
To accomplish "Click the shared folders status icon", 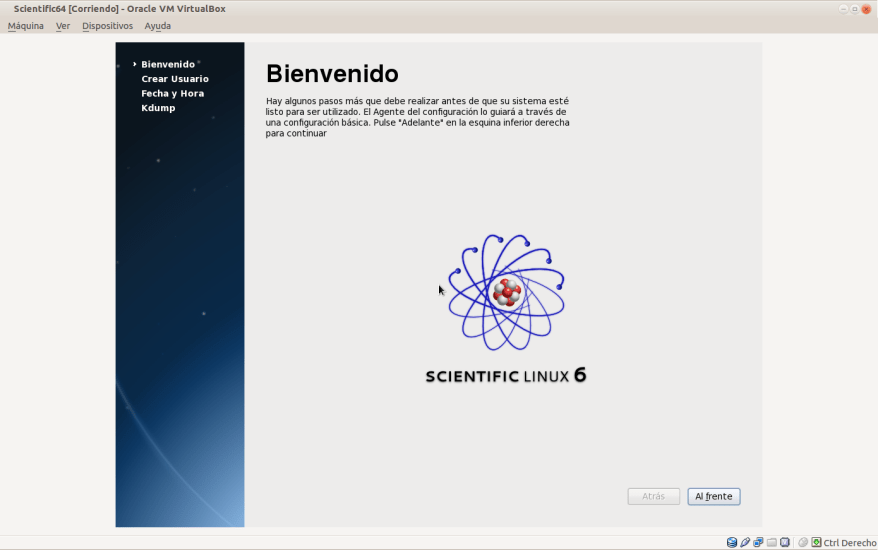I will coord(771,542).
